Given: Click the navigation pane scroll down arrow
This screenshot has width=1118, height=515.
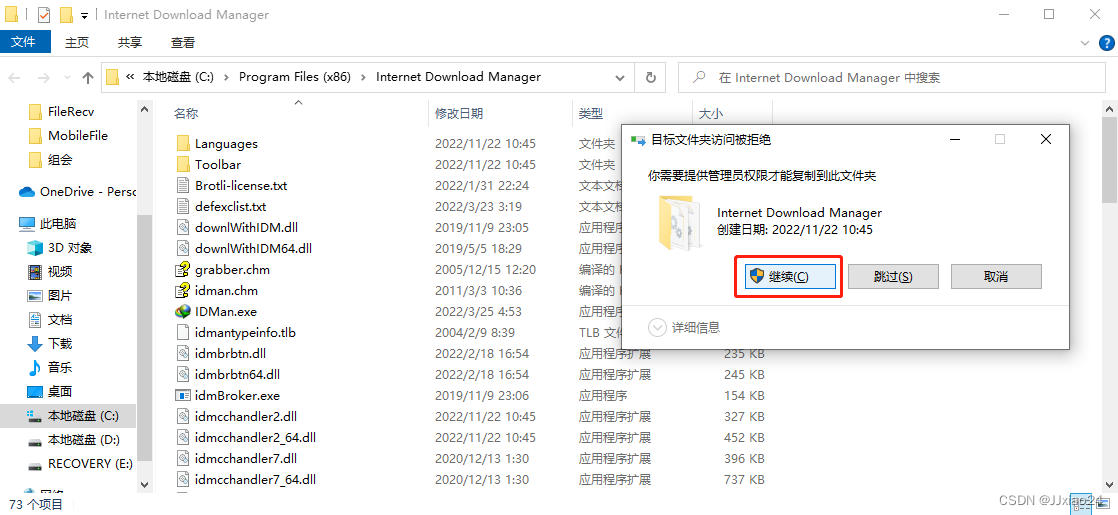Looking at the screenshot, I should pyautogui.click(x=144, y=485).
